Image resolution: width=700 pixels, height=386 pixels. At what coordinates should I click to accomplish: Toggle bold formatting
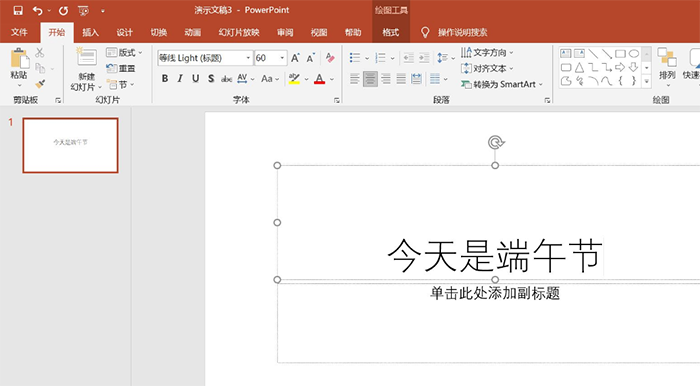(x=165, y=79)
